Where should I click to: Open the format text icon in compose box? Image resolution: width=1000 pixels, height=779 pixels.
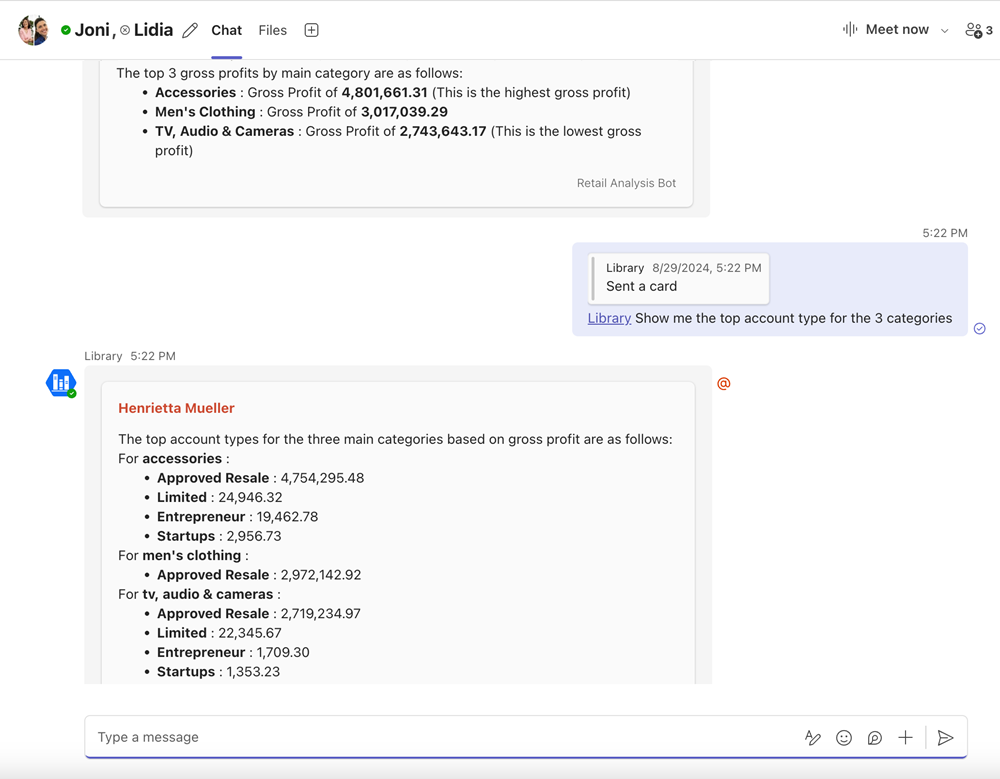tap(813, 738)
